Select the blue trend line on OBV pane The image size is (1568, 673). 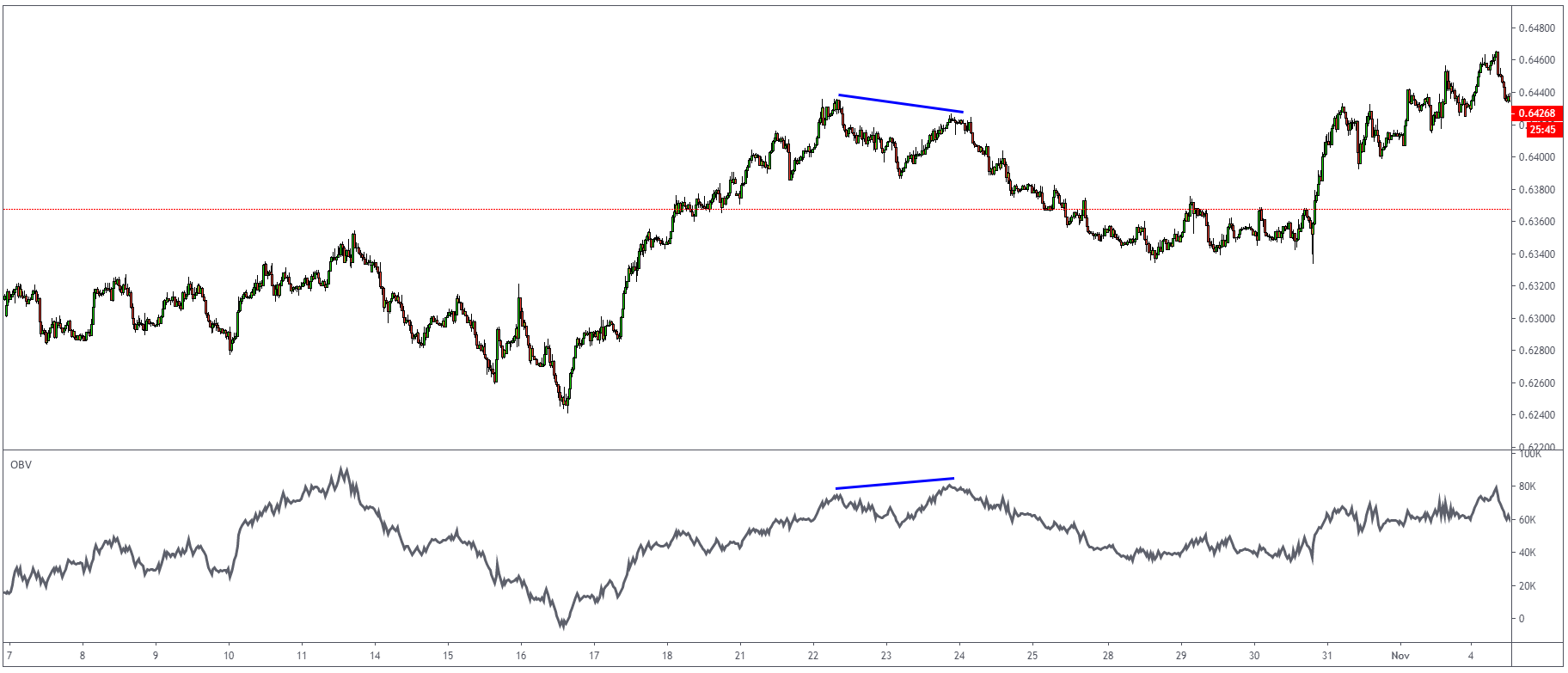pyautogui.click(x=894, y=483)
